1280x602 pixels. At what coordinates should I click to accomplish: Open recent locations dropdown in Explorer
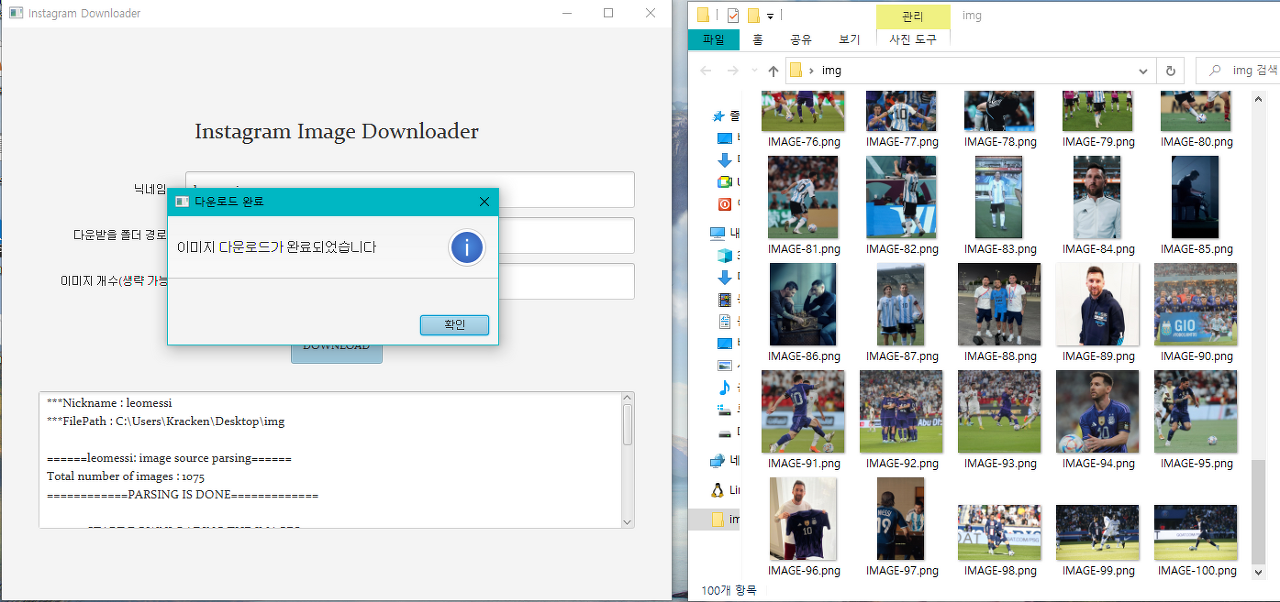(754, 71)
